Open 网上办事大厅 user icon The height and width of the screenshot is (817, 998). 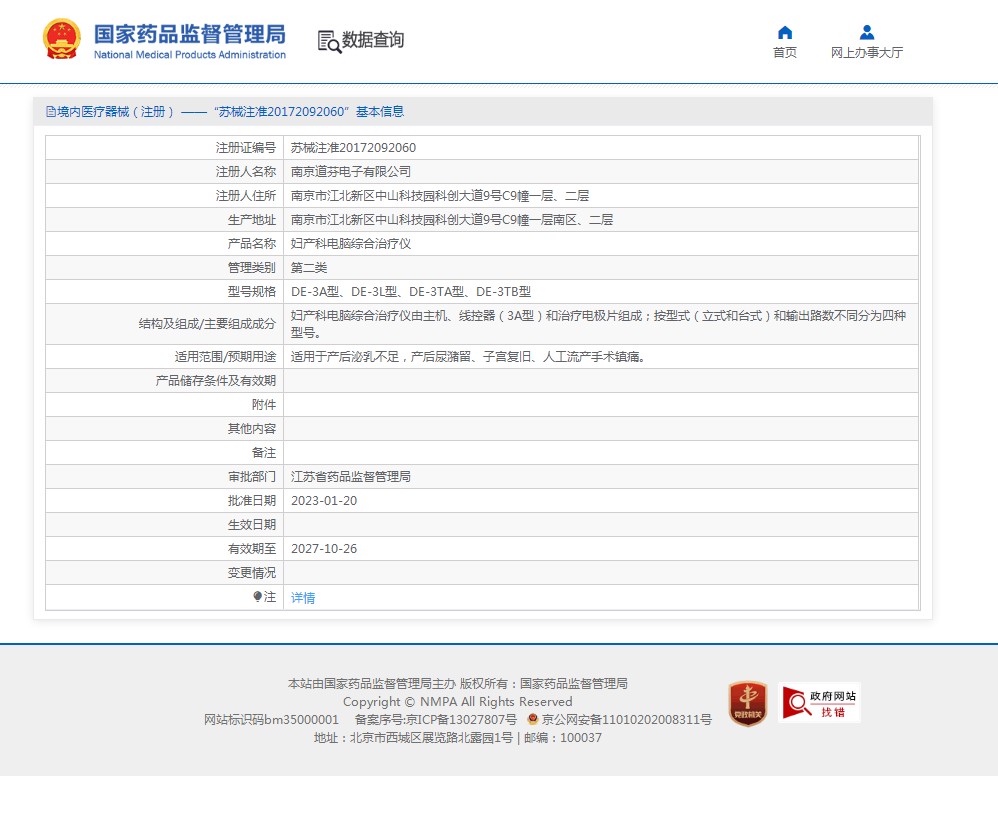866,32
